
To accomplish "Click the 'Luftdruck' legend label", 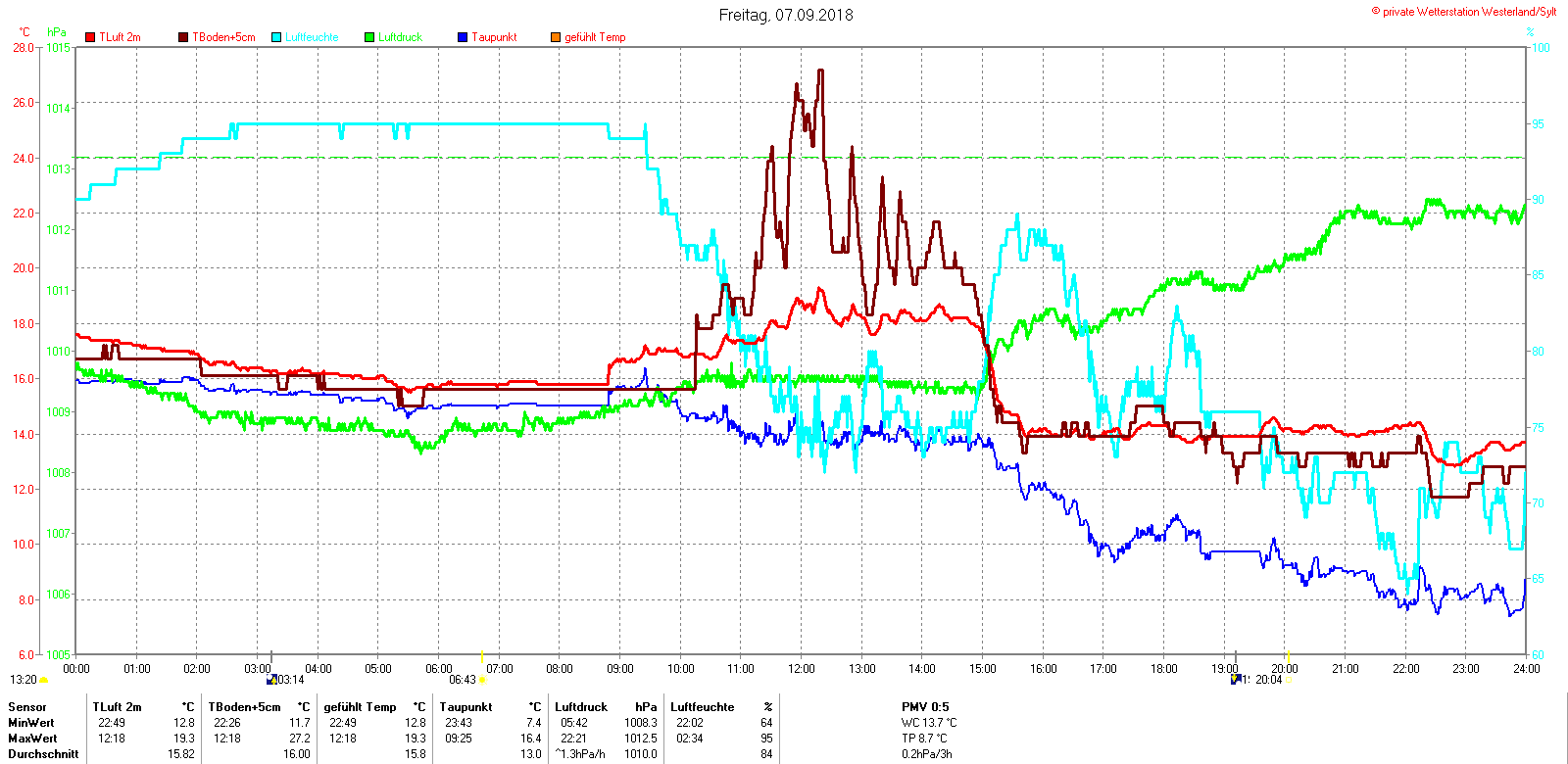I will pyautogui.click(x=400, y=37).
